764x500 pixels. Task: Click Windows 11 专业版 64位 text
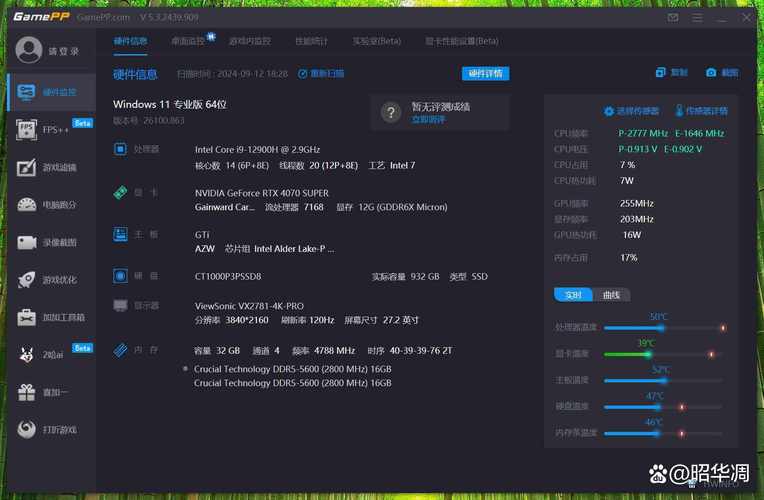tap(170, 104)
